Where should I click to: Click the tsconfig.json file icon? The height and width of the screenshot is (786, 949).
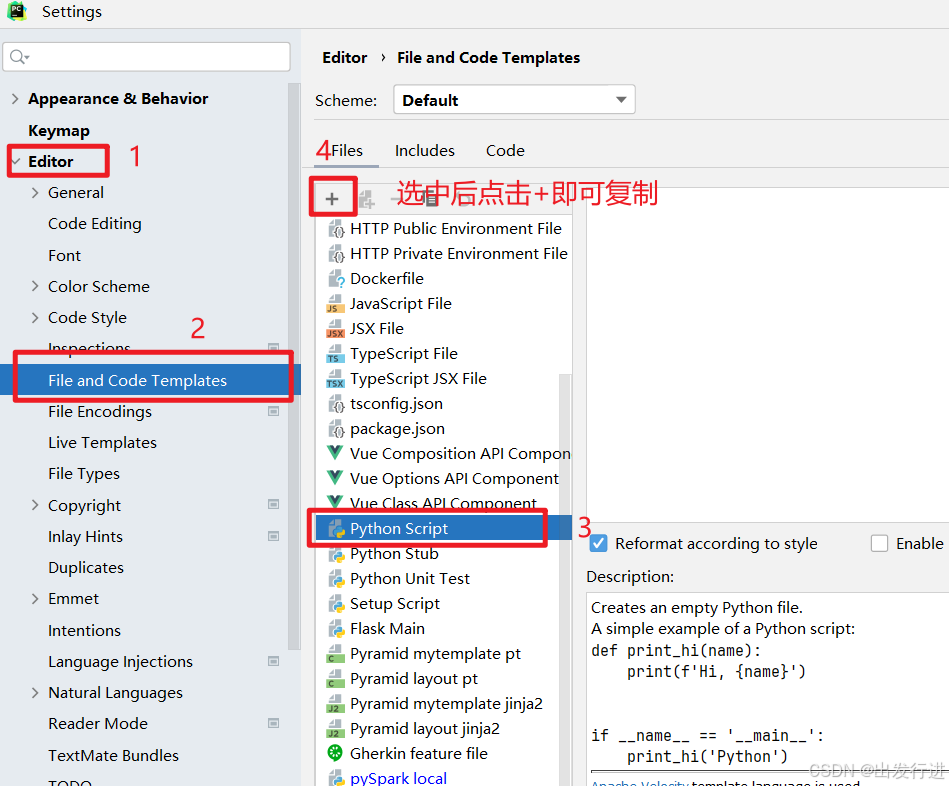[336, 404]
